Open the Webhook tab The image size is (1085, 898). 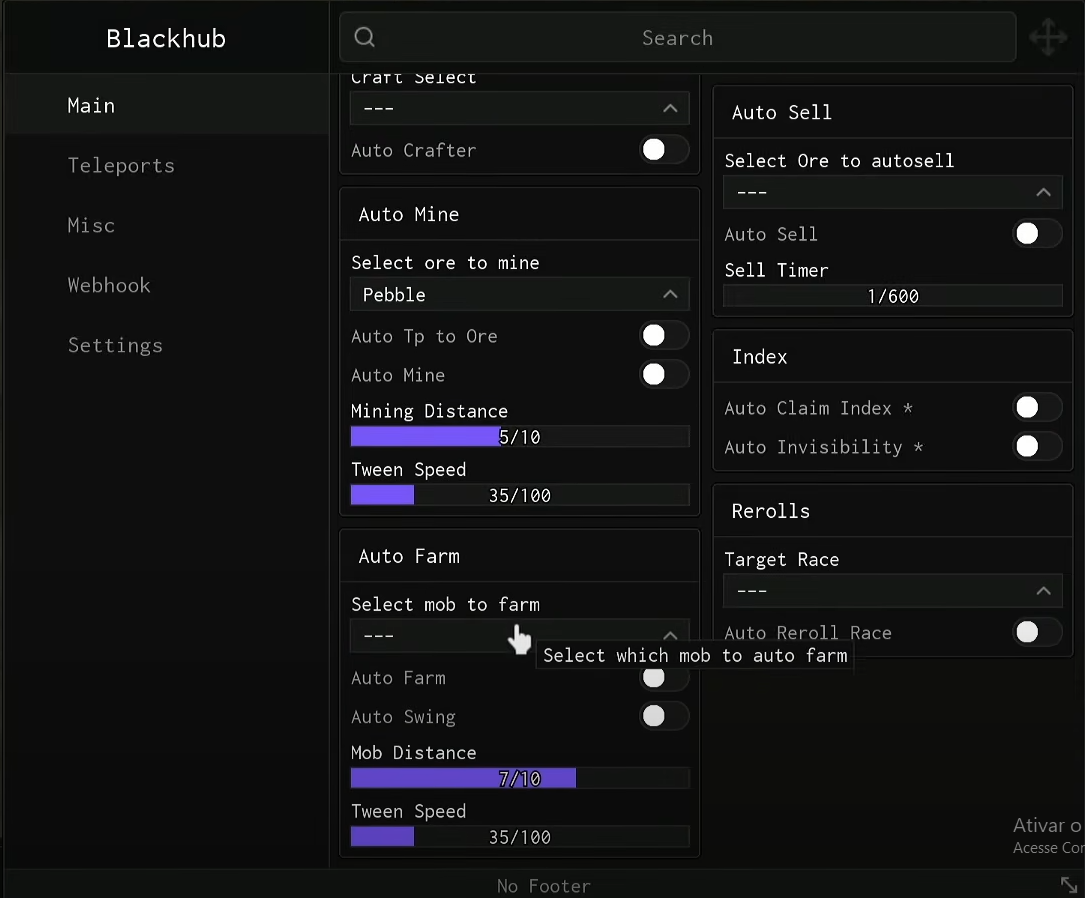109,286
